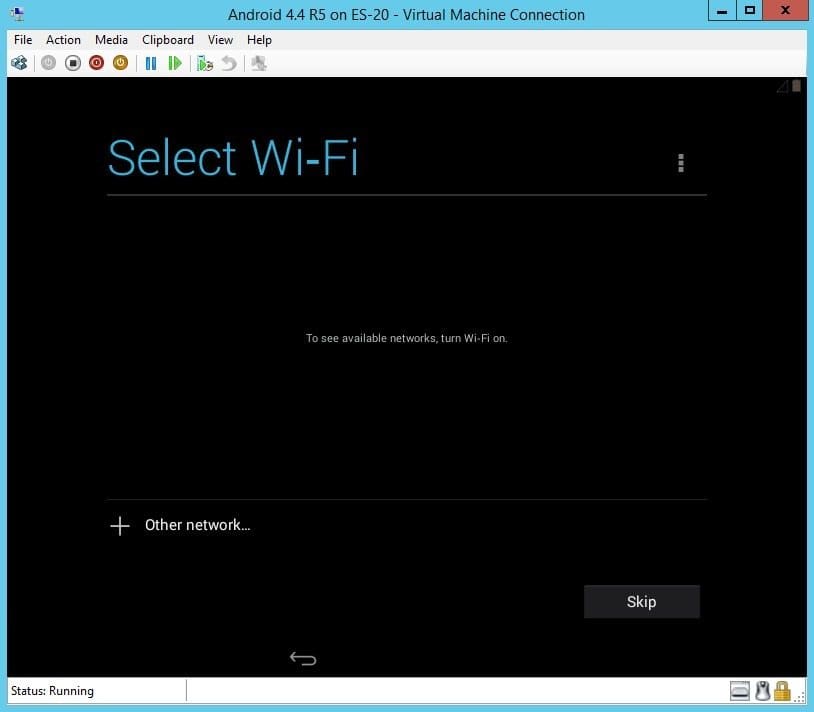Revert the virtual machine to checkpoint
This screenshot has width=814, height=712.
tap(229, 63)
